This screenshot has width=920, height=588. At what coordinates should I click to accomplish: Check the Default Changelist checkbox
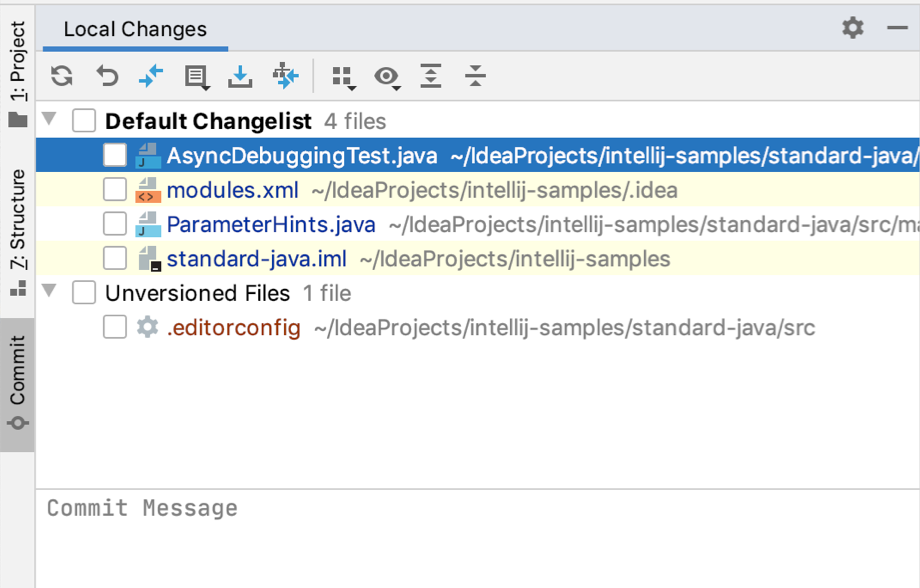[x=84, y=120]
